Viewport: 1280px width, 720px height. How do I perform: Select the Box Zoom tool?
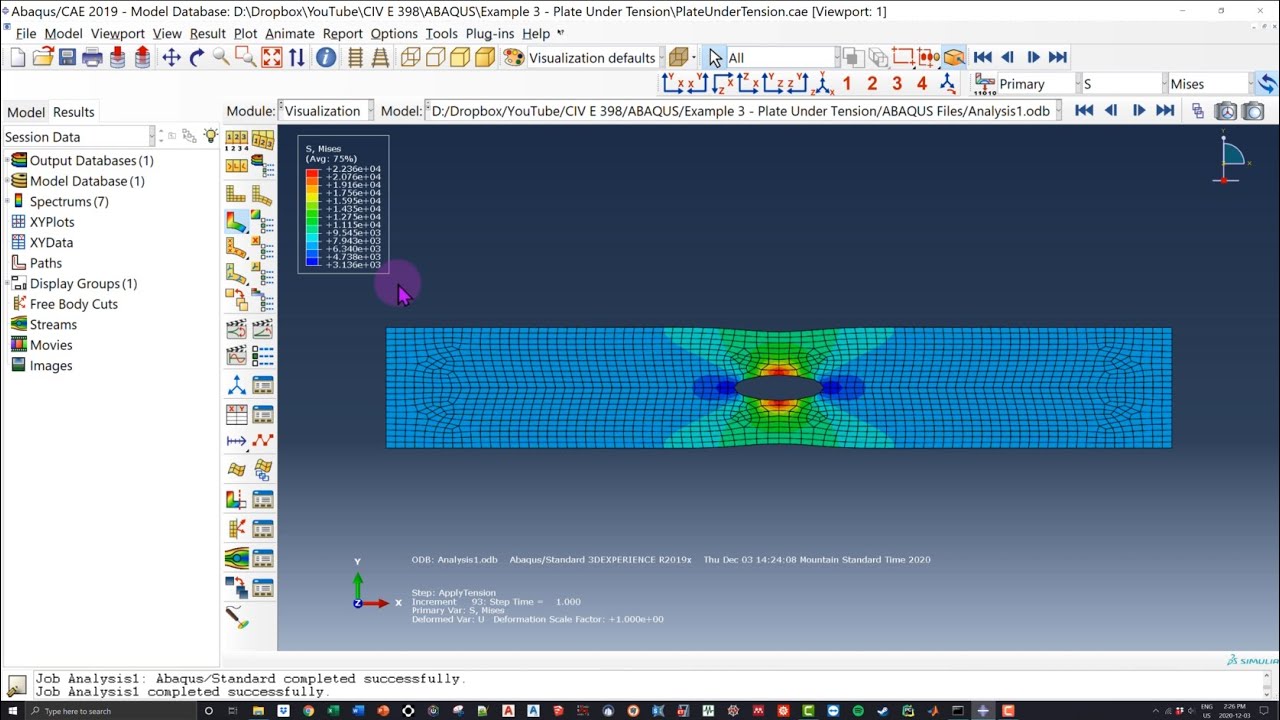(x=245, y=58)
